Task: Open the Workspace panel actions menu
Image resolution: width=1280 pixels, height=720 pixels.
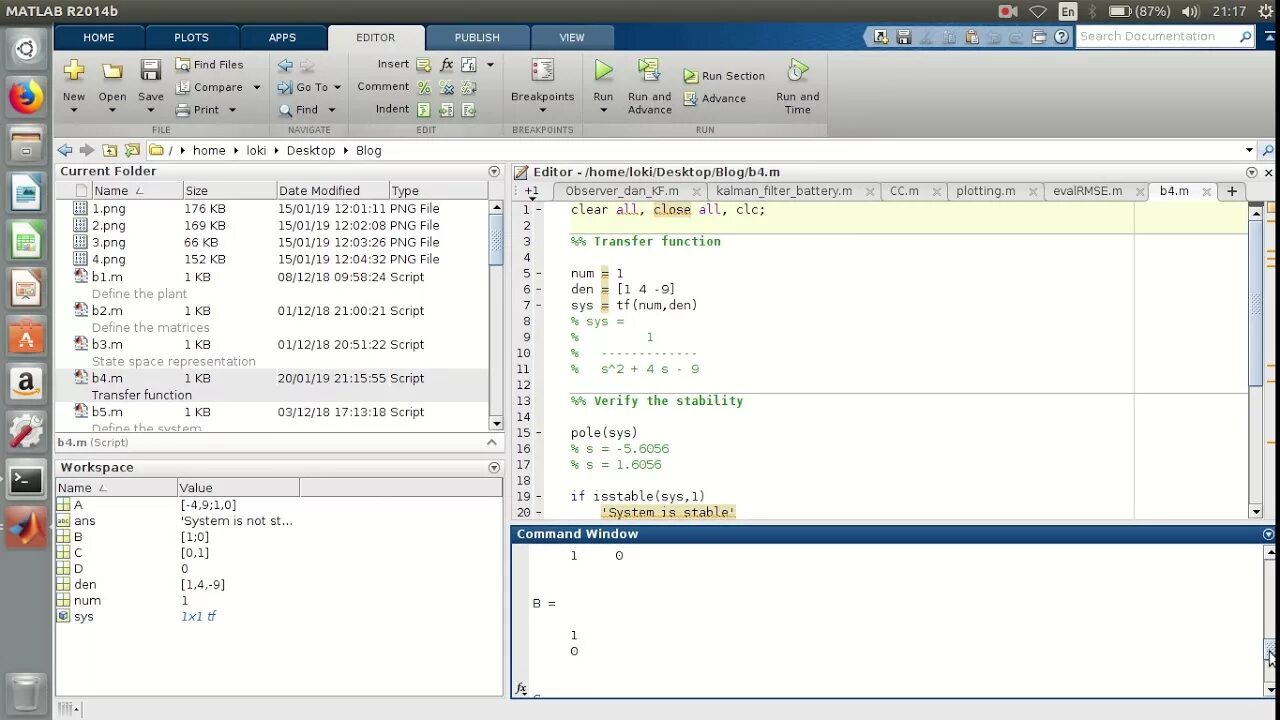Action: [x=494, y=468]
